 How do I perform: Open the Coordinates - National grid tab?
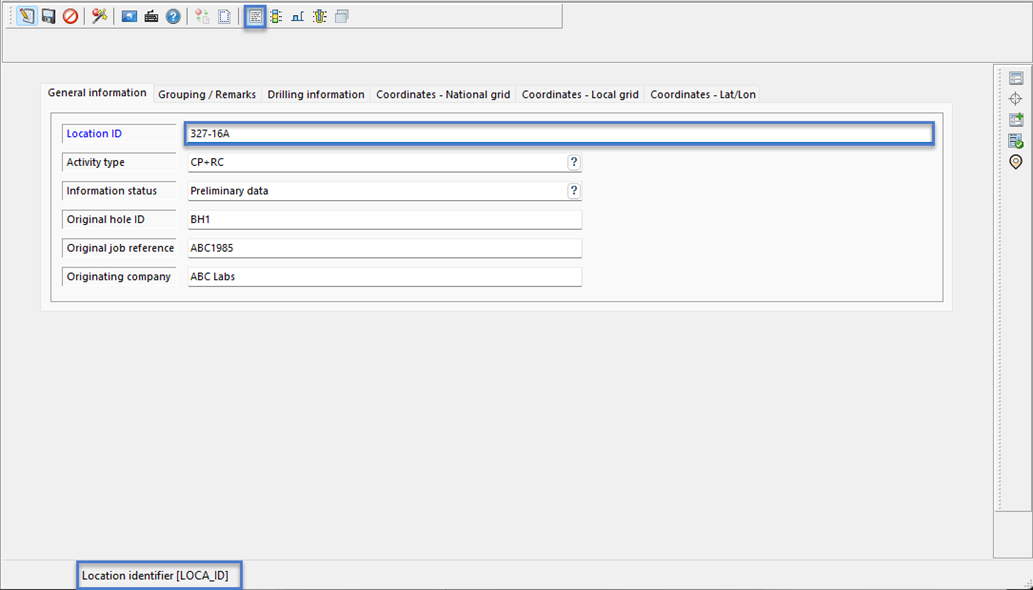(443, 95)
